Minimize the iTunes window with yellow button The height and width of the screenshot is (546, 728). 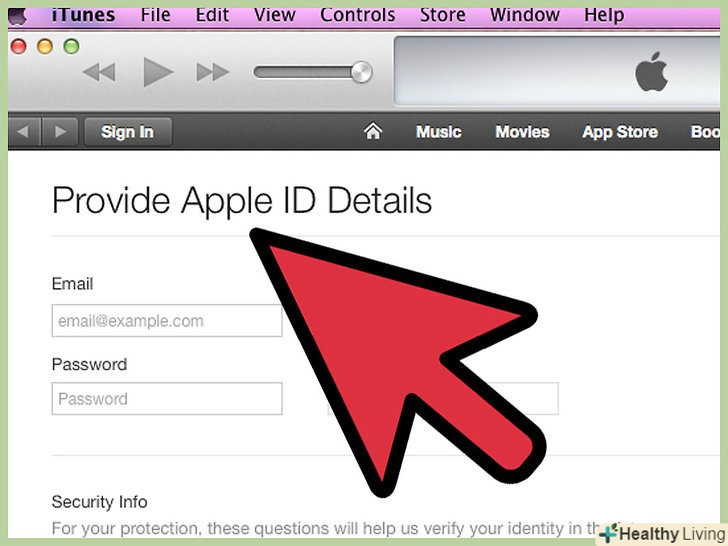[x=45, y=46]
